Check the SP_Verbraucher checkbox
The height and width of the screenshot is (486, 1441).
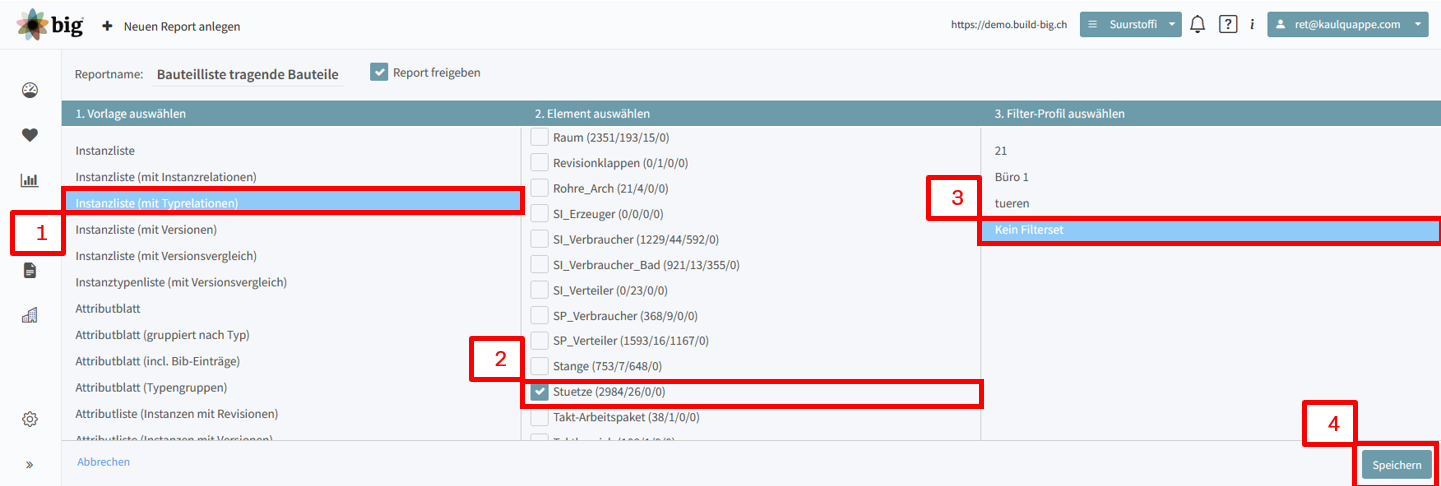[x=540, y=315]
